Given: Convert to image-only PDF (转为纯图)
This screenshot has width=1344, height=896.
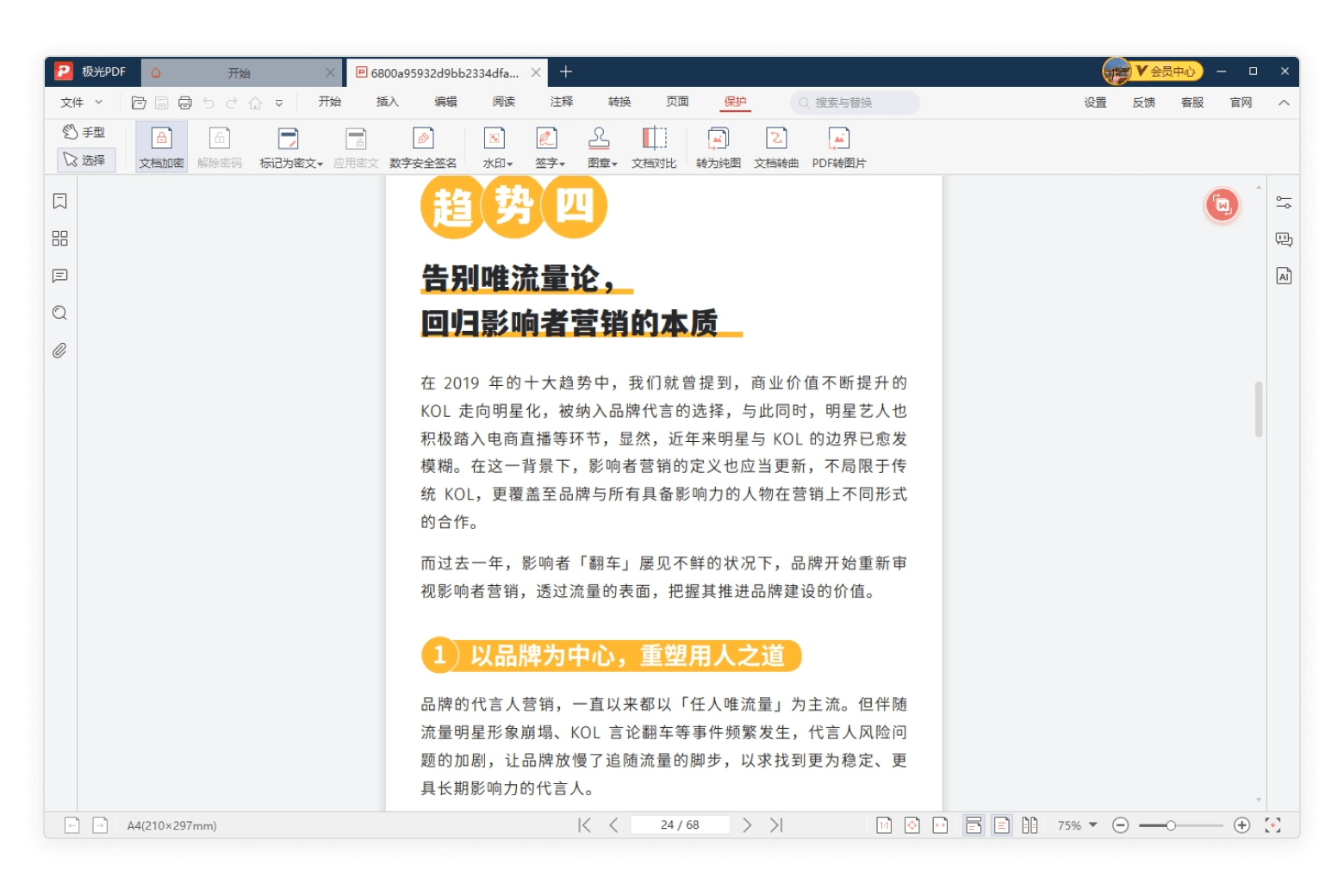Looking at the screenshot, I should [718, 147].
